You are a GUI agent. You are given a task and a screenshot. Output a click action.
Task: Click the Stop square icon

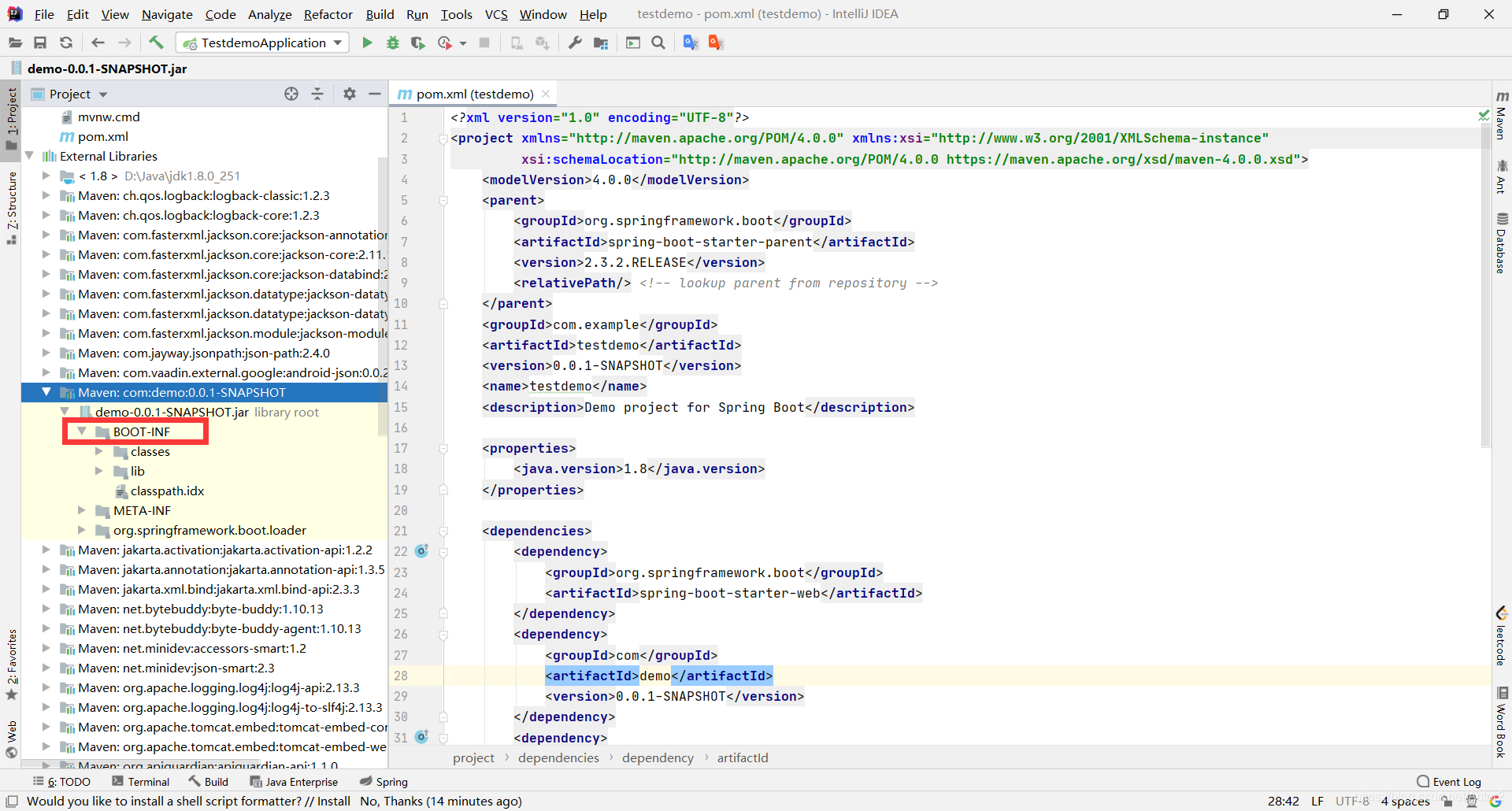pyautogui.click(x=484, y=43)
